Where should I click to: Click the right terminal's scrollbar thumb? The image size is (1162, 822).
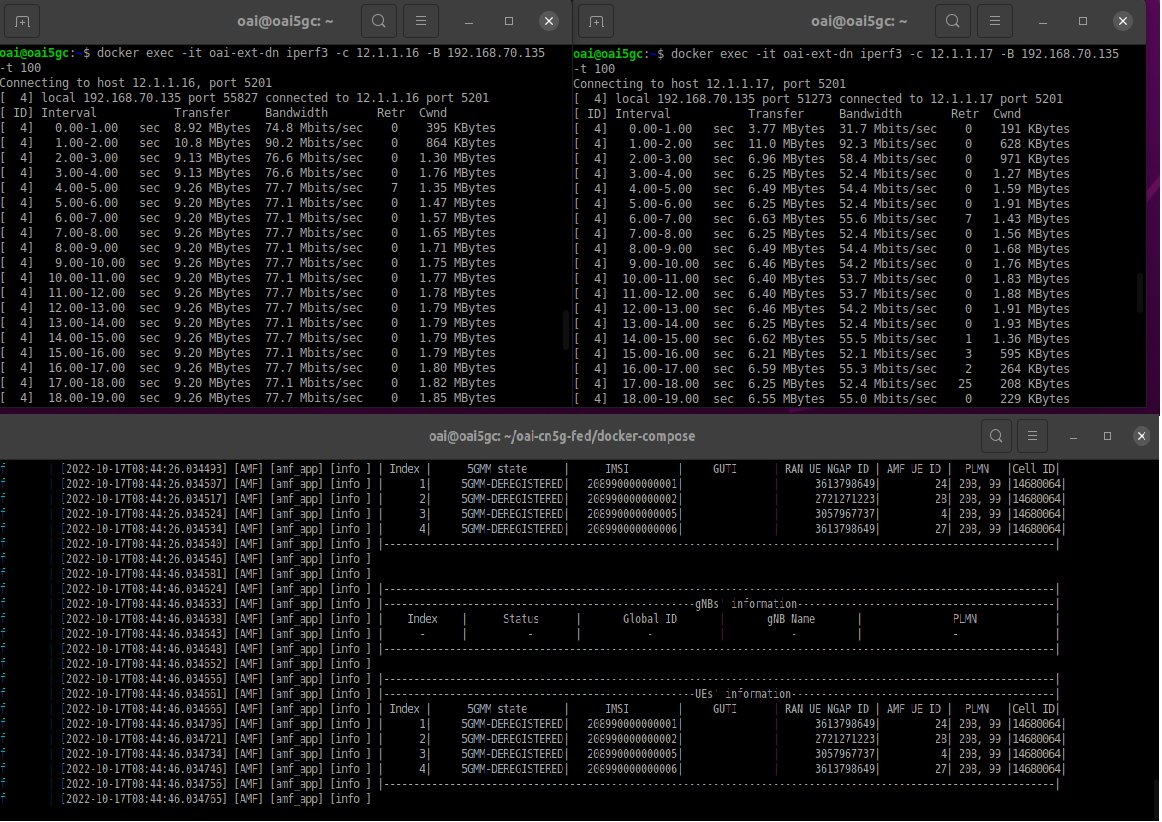1140,292
